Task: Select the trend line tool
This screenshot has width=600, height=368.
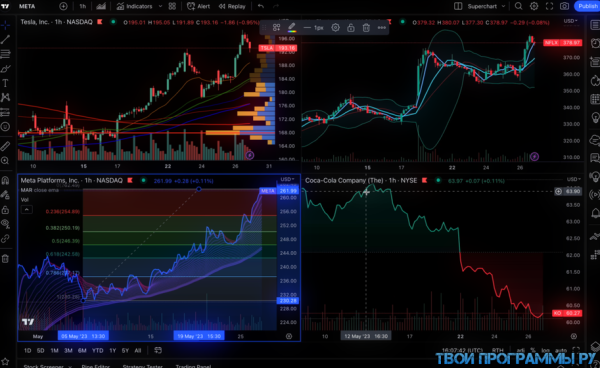Action: pos(5,39)
